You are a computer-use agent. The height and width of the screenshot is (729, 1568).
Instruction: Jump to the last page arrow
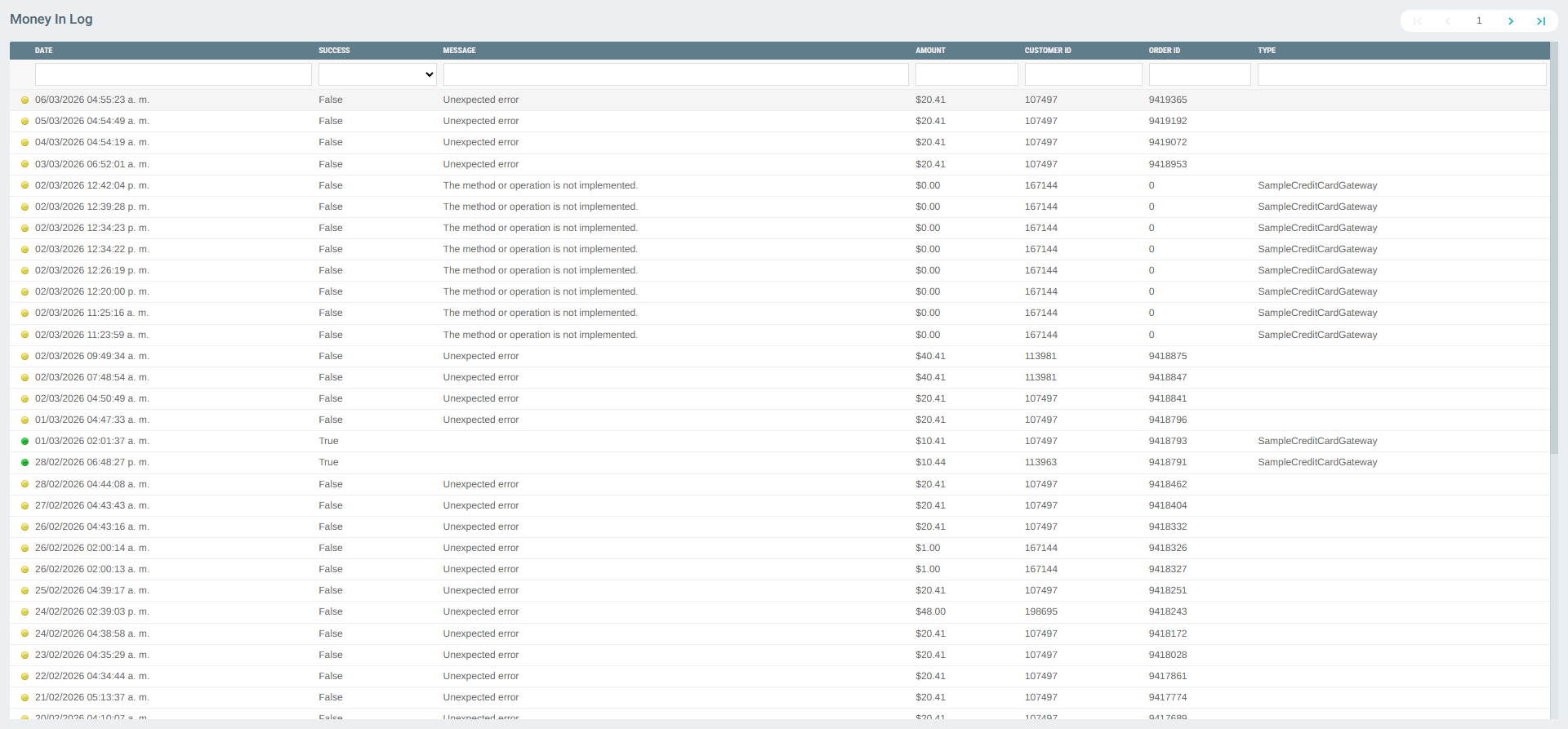(x=1540, y=21)
